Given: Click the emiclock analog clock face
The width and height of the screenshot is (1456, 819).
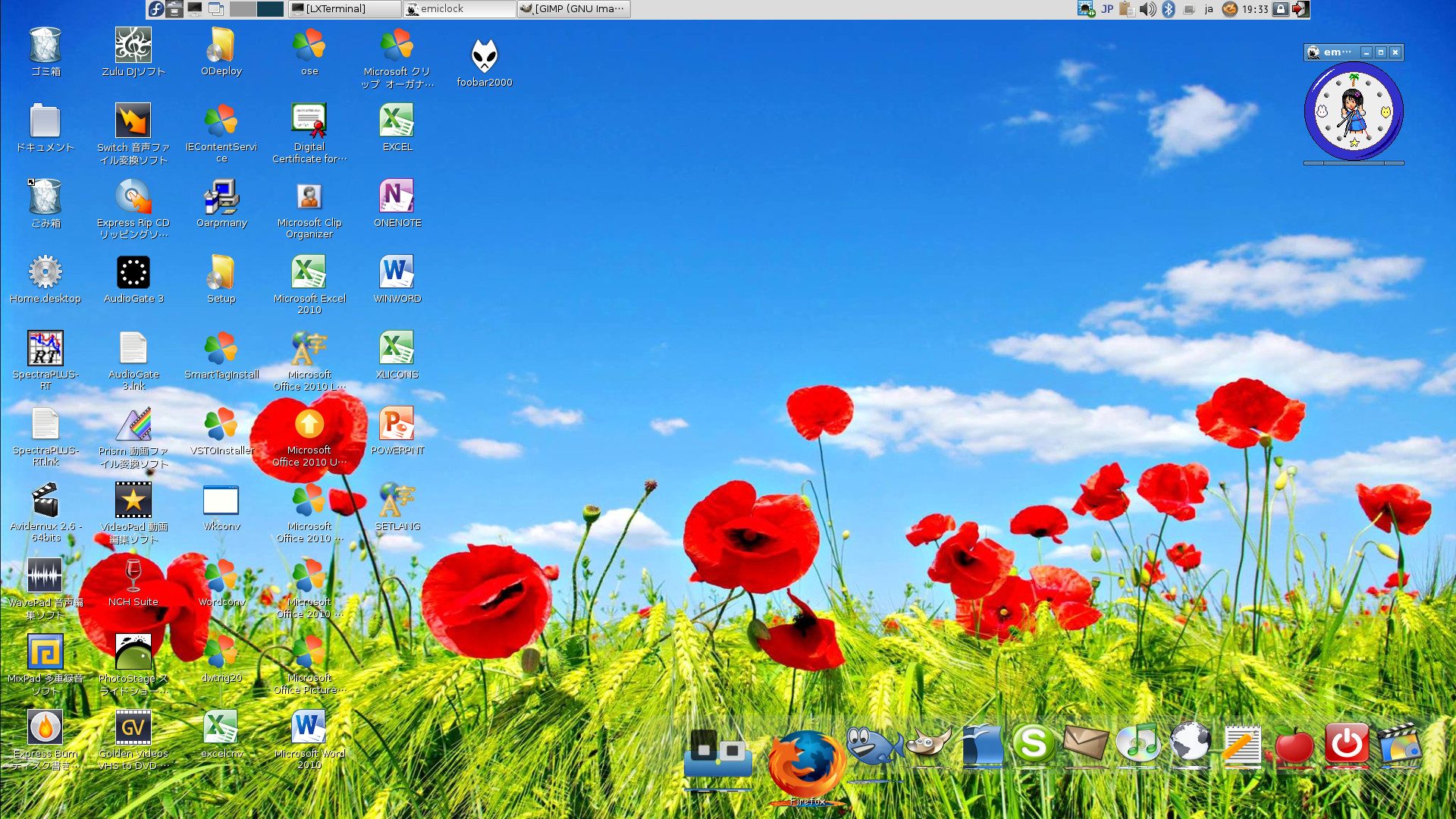Looking at the screenshot, I should [1354, 112].
